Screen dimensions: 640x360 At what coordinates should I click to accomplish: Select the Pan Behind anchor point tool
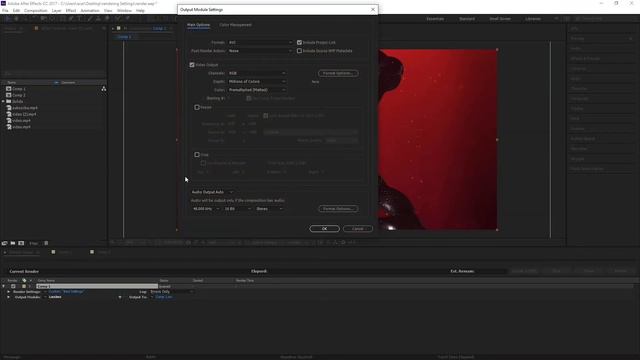[x=52, y=18]
